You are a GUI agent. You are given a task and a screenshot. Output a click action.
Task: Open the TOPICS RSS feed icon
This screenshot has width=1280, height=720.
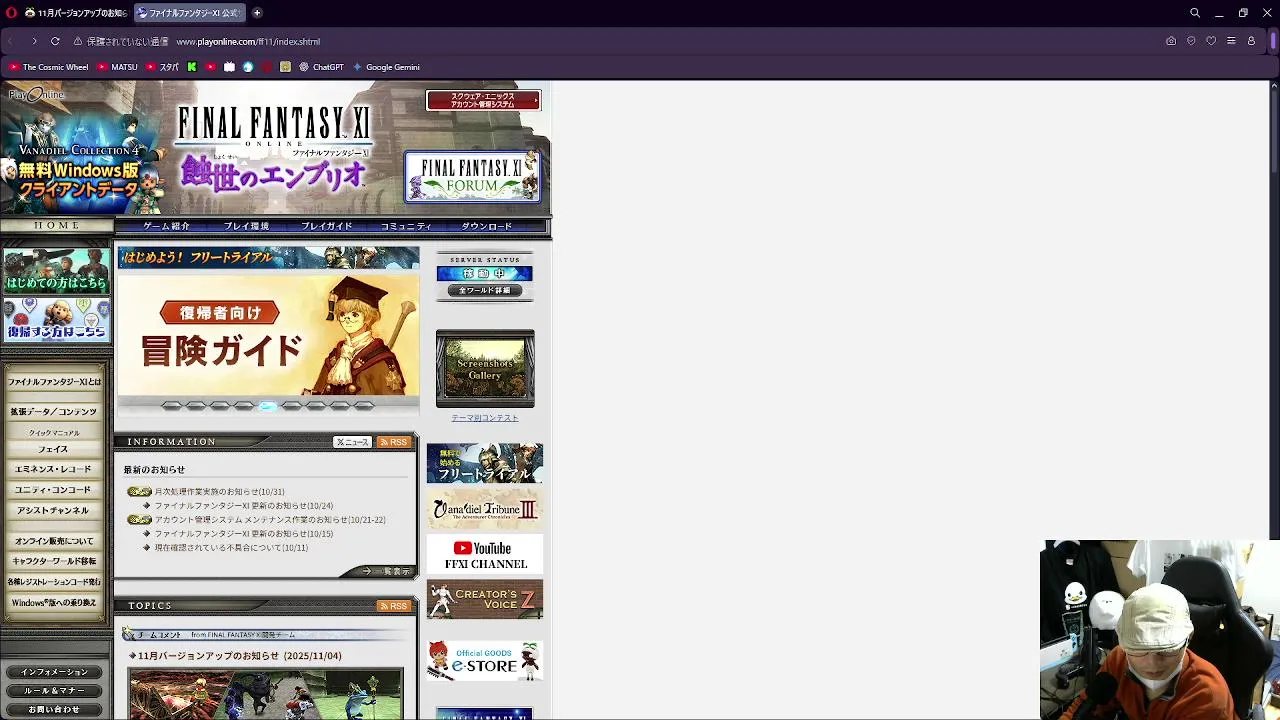[x=393, y=606]
